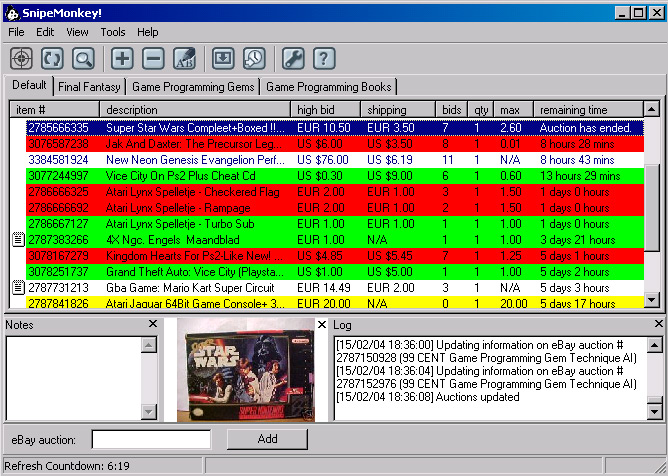The width and height of the screenshot is (668, 476).
Task: Click the US $76.00 high bid cell
Action: [323, 160]
